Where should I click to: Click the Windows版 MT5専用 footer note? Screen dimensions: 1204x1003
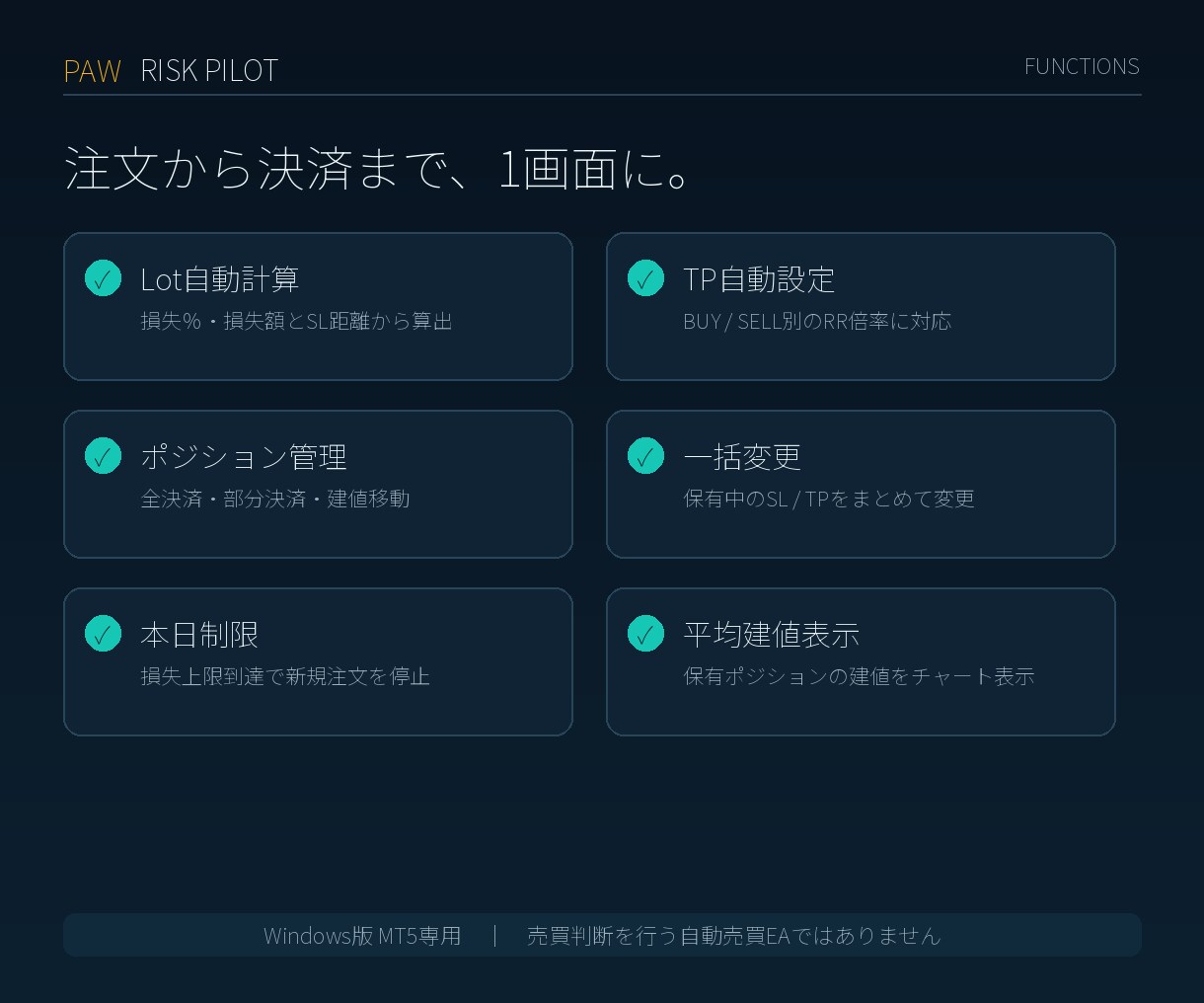click(x=362, y=935)
